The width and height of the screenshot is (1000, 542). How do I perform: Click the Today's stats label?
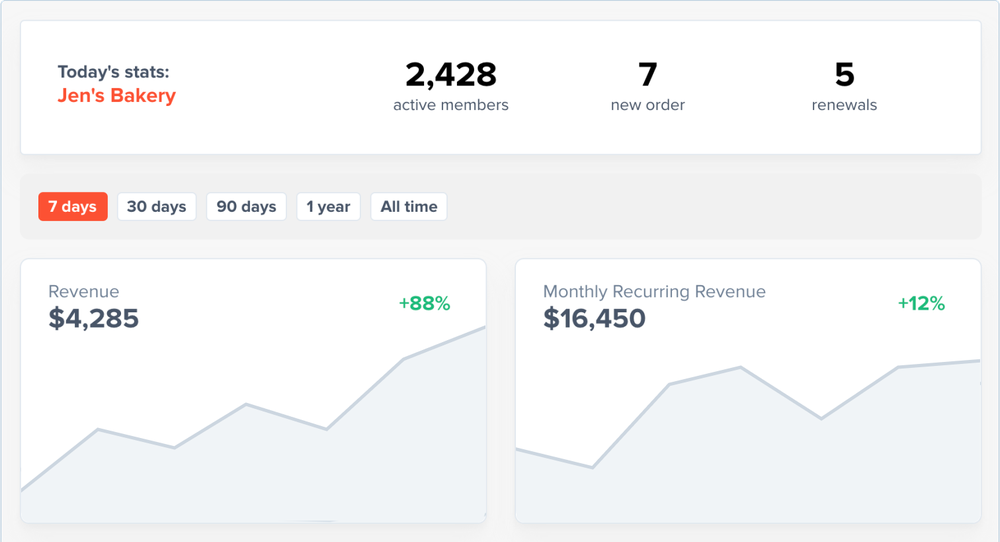[114, 71]
